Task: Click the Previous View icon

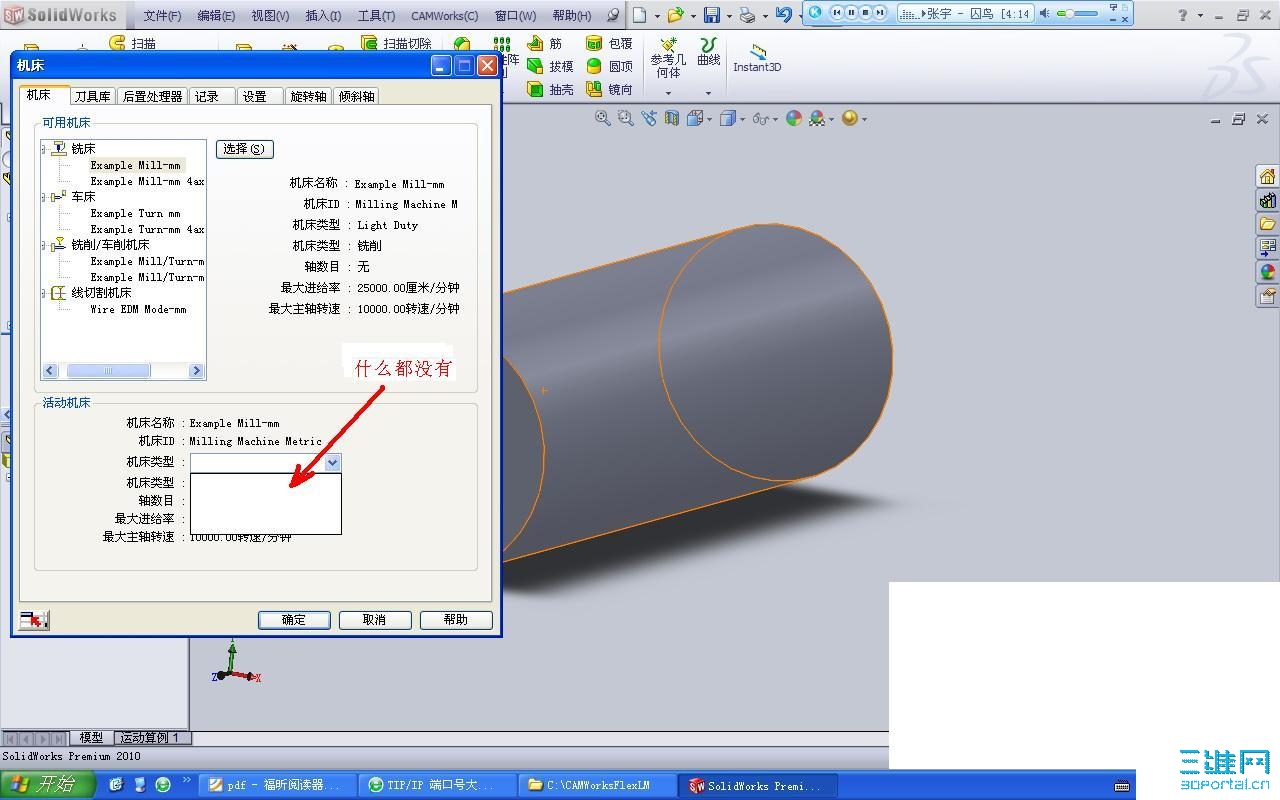Action: (649, 118)
